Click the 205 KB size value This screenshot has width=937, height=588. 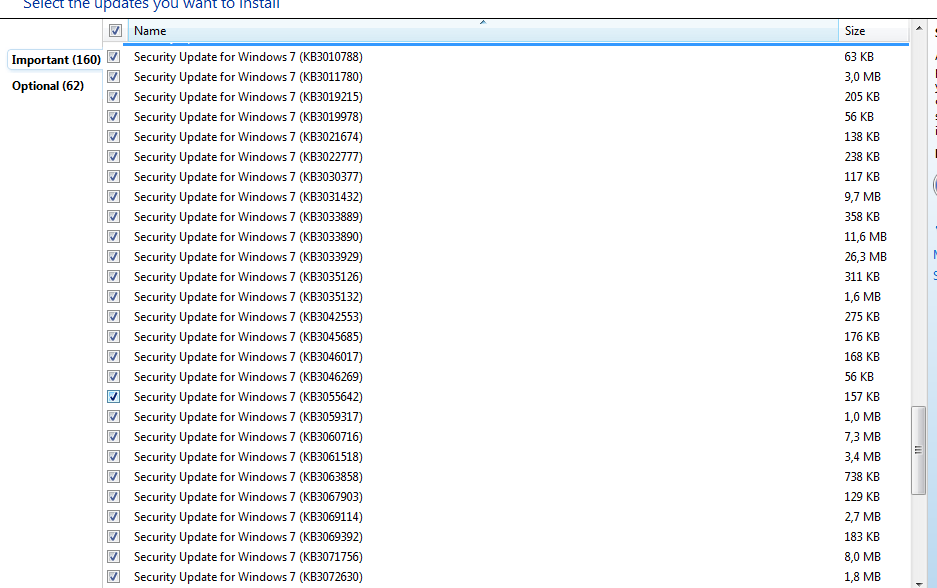[x=862, y=97]
